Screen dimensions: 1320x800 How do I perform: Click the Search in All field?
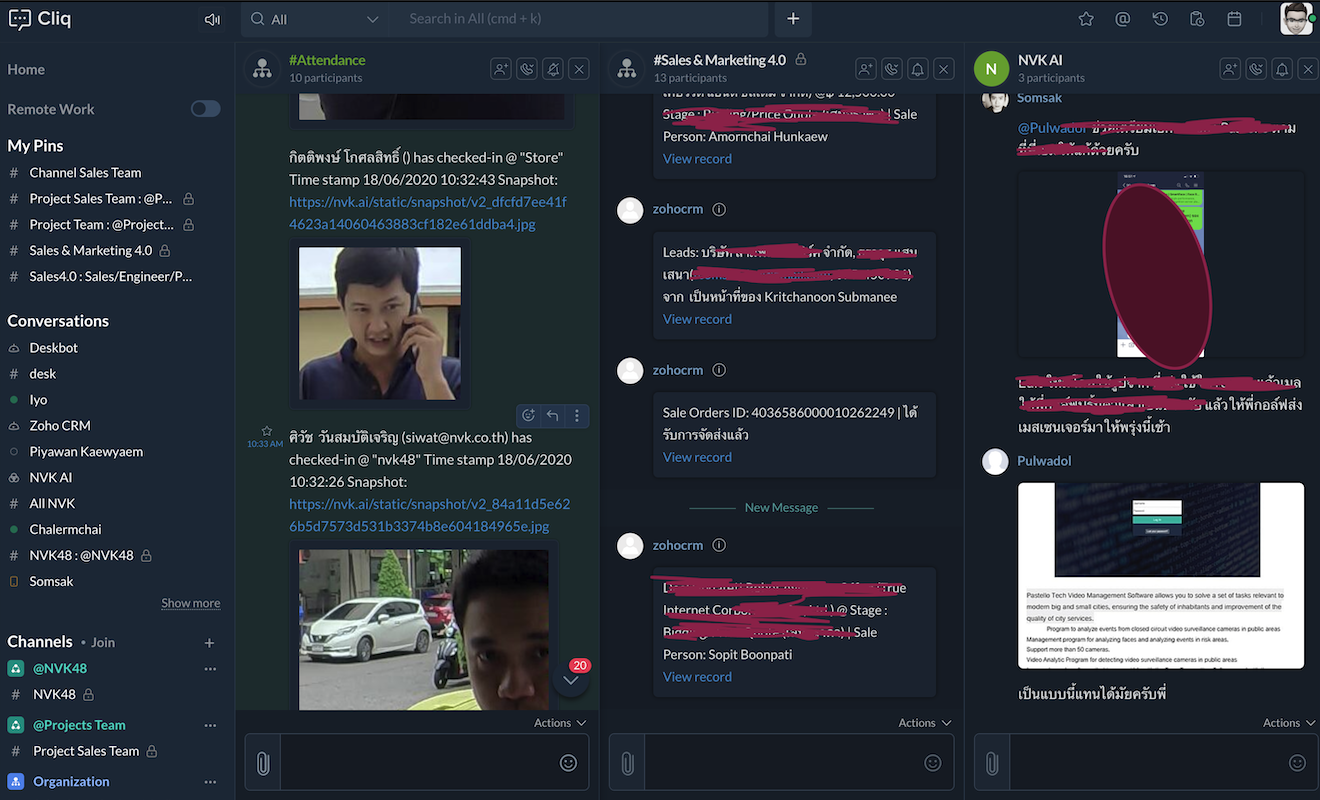tap(582, 19)
